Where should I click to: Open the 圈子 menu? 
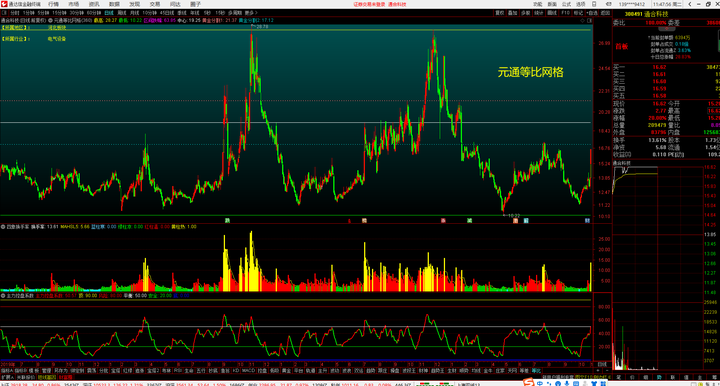pyautogui.click(x=195, y=4)
